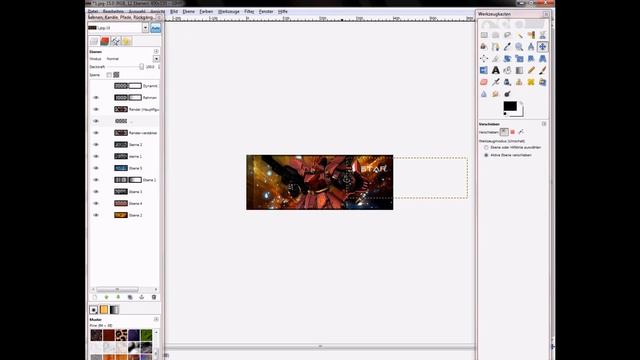Select the Clone stamp tool
Screen dimensions: 640x360
click(x=519, y=82)
